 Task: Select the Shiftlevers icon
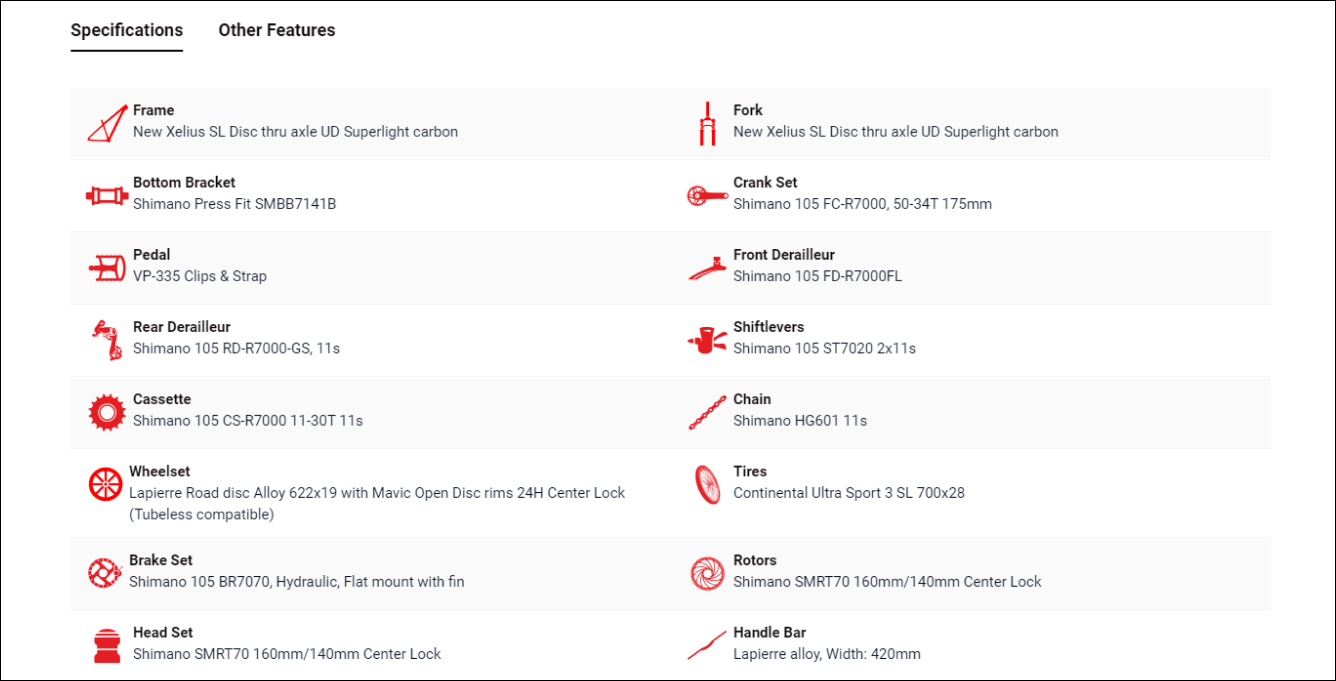[x=707, y=340]
